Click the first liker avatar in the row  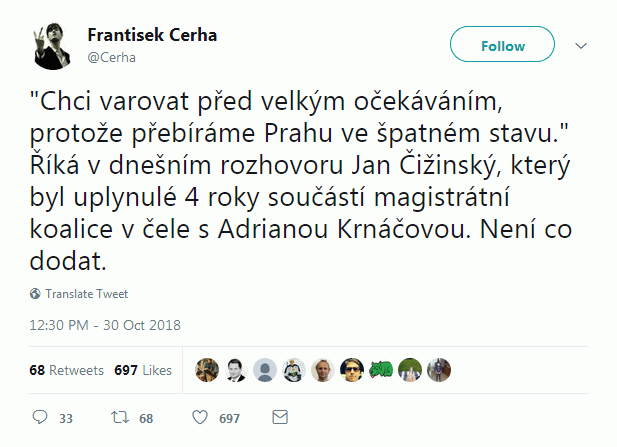coord(206,370)
